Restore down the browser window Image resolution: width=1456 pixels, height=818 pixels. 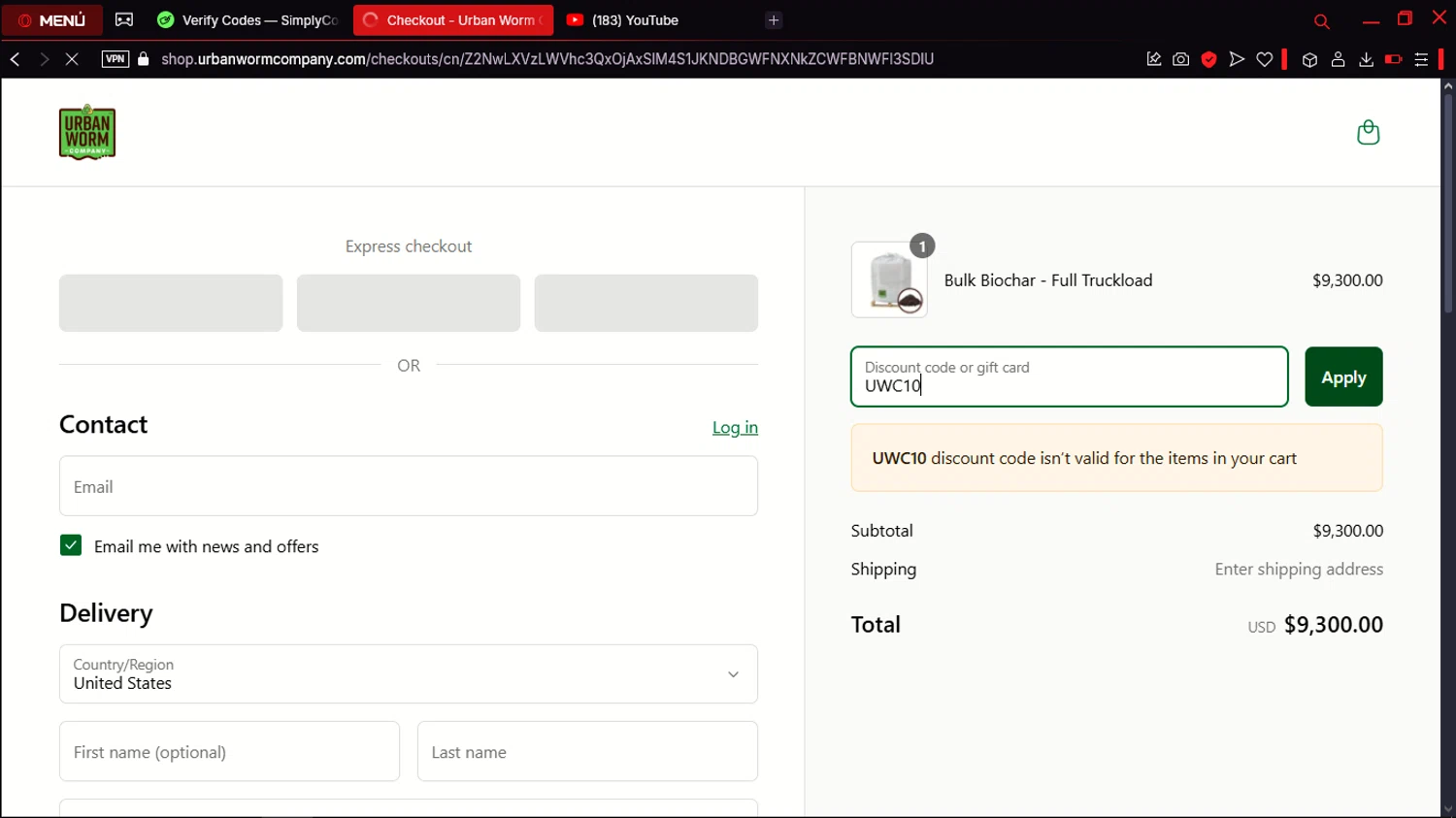pos(1405,18)
